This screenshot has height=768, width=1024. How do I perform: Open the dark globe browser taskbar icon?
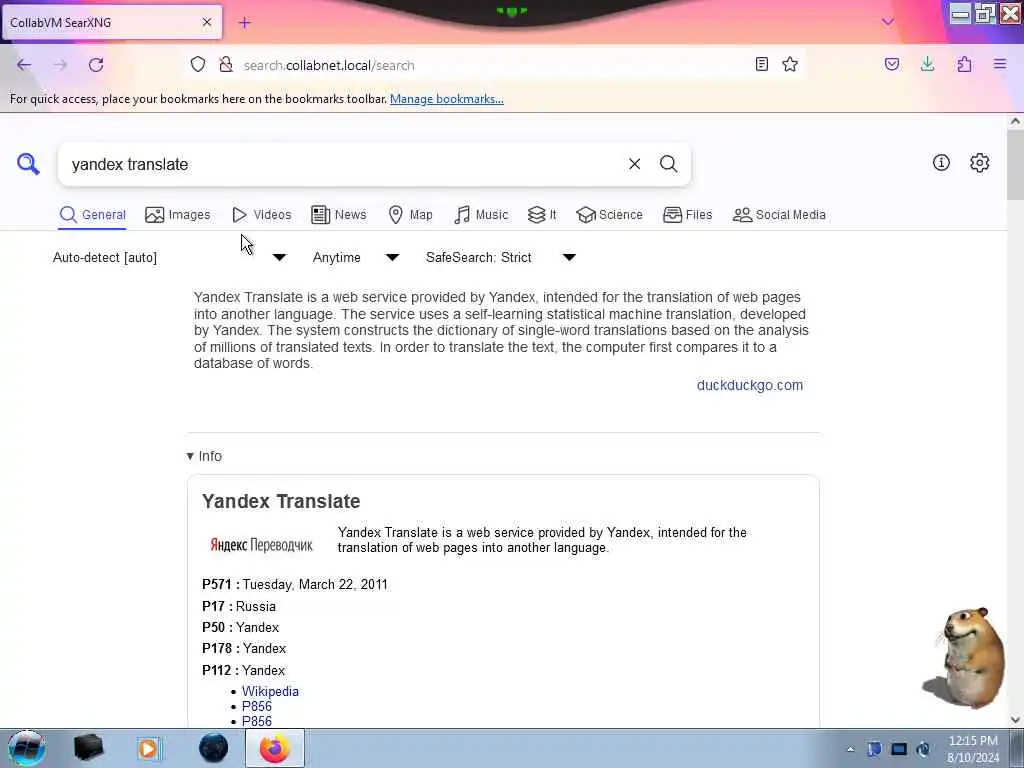tap(214, 748)
